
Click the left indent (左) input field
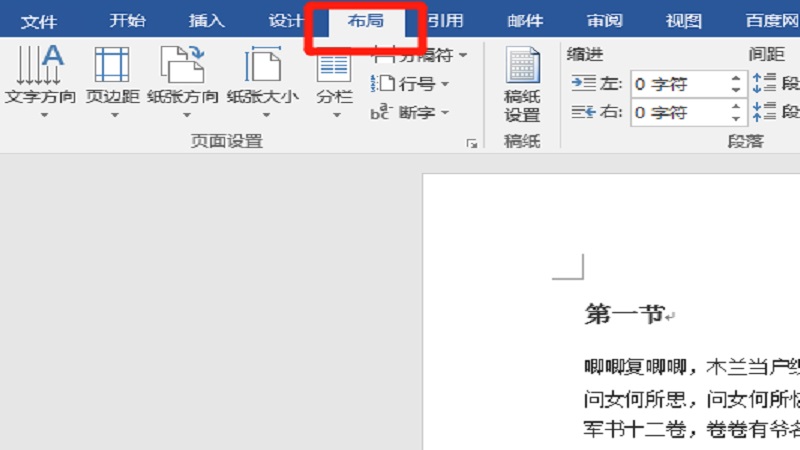pos(678,84)
